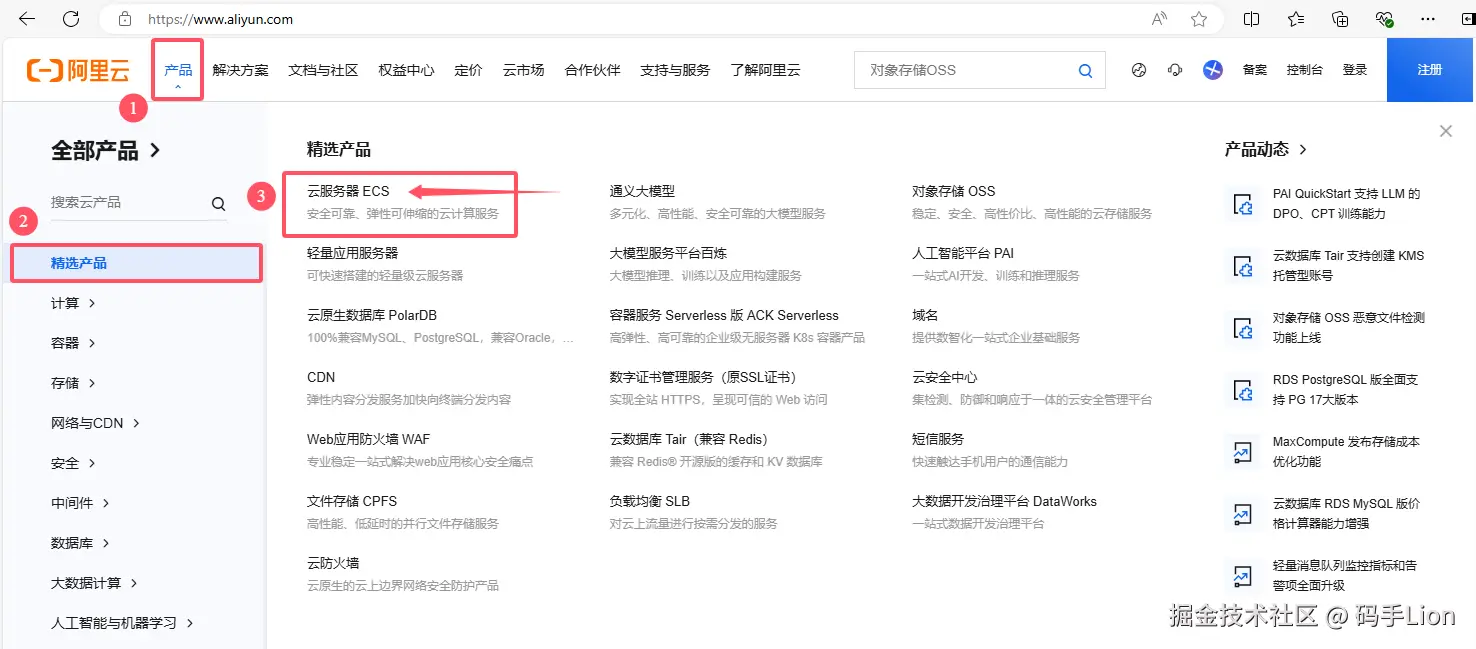
Task: Open the 产品 menu
Action: pos(178,70)
